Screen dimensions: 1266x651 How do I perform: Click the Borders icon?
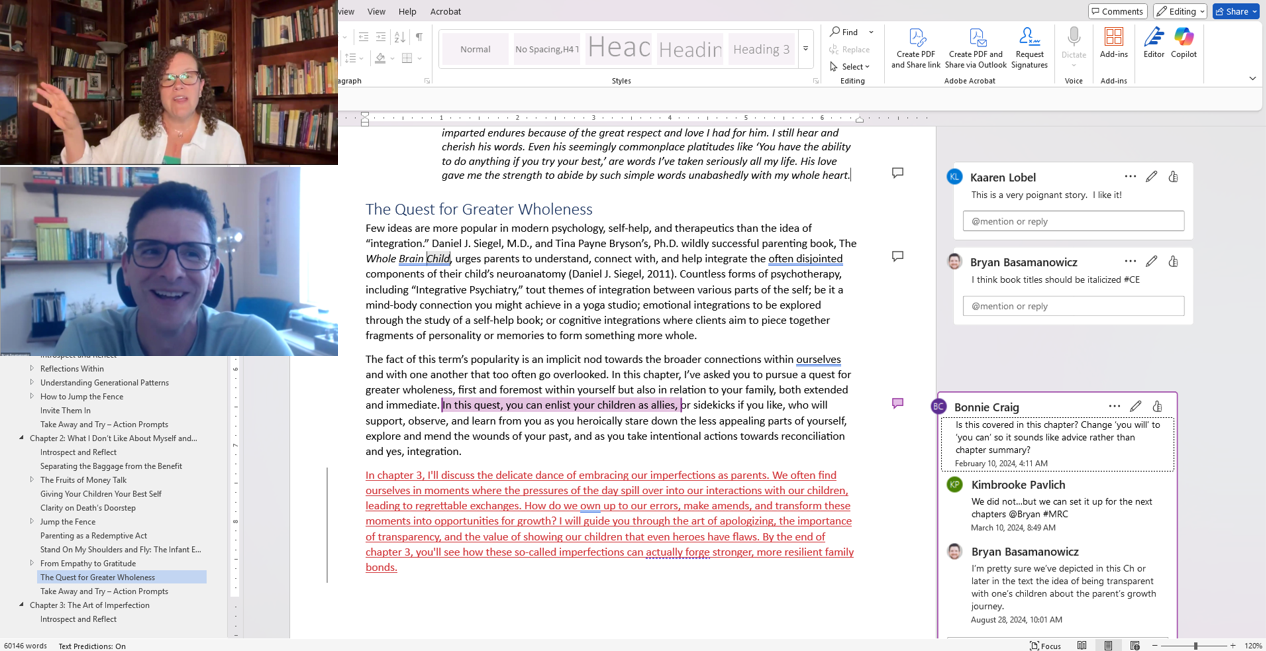[x=407, y=59]
